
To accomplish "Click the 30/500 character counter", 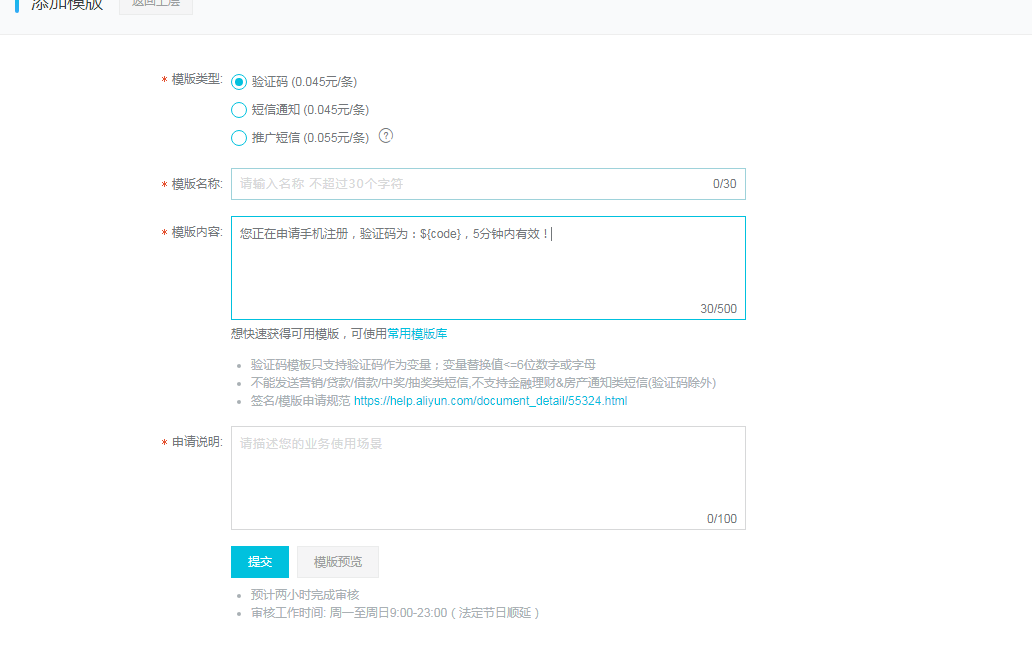I will tap(718, 309).
